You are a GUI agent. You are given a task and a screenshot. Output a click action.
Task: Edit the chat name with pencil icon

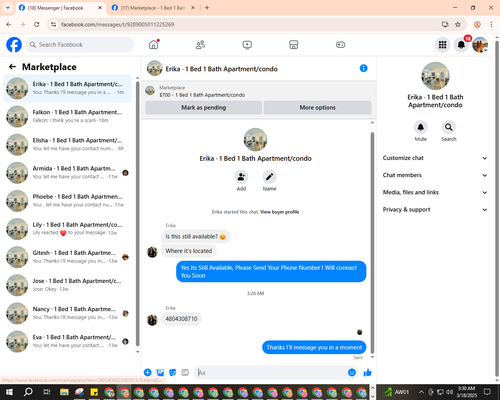click(269, 177)
